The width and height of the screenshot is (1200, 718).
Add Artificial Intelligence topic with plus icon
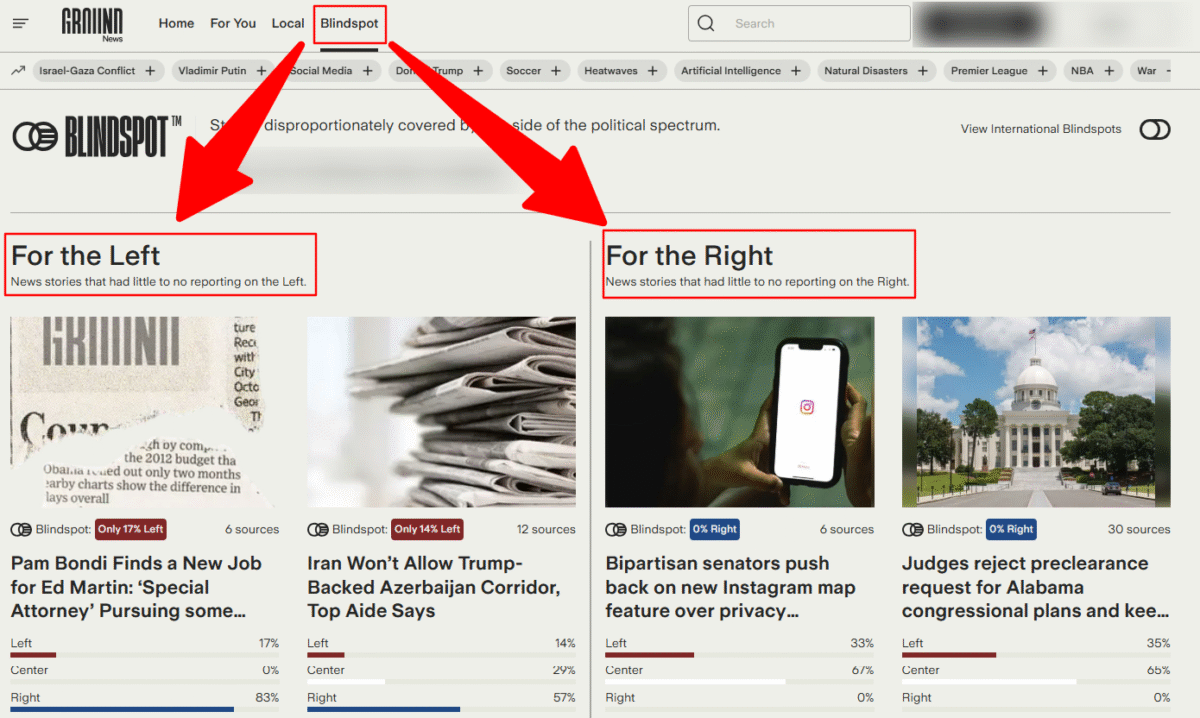796,71
